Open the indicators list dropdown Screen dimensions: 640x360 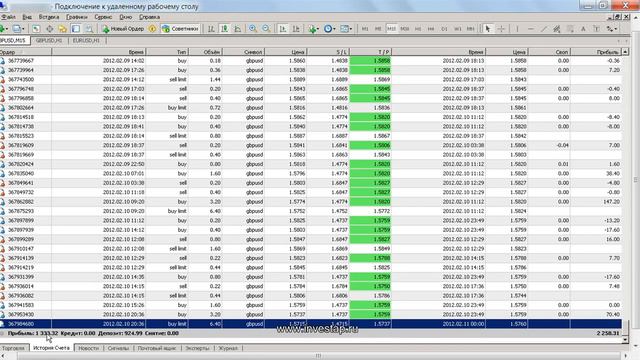[x=313, y=29]
